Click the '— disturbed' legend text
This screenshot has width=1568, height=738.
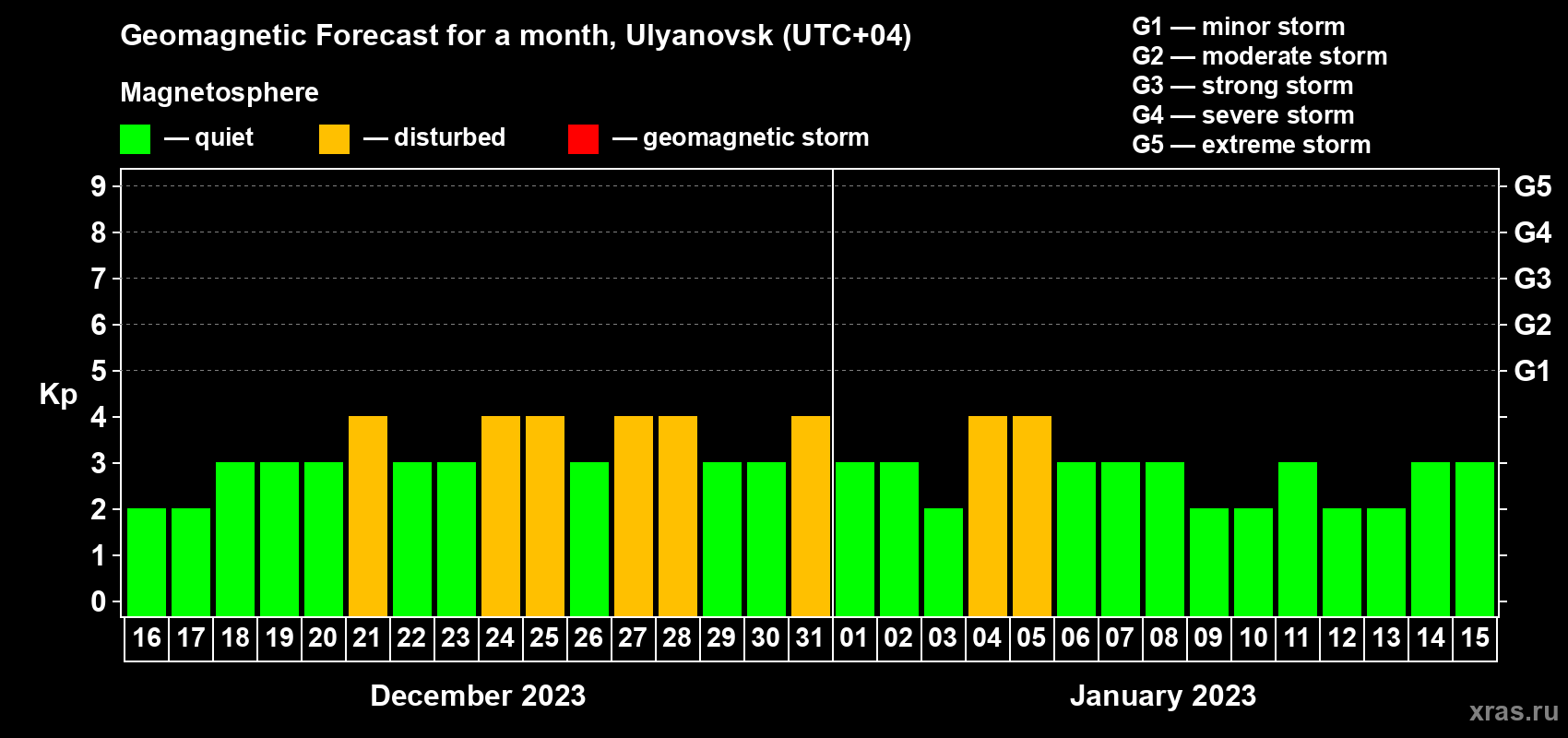pyautogui.click(x=434, y=137)
